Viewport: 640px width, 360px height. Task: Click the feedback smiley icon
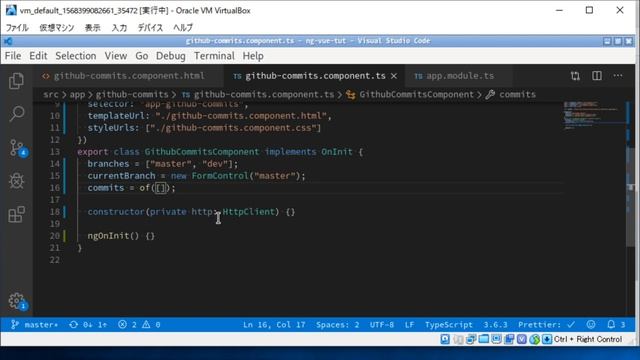tap(591, 324)
